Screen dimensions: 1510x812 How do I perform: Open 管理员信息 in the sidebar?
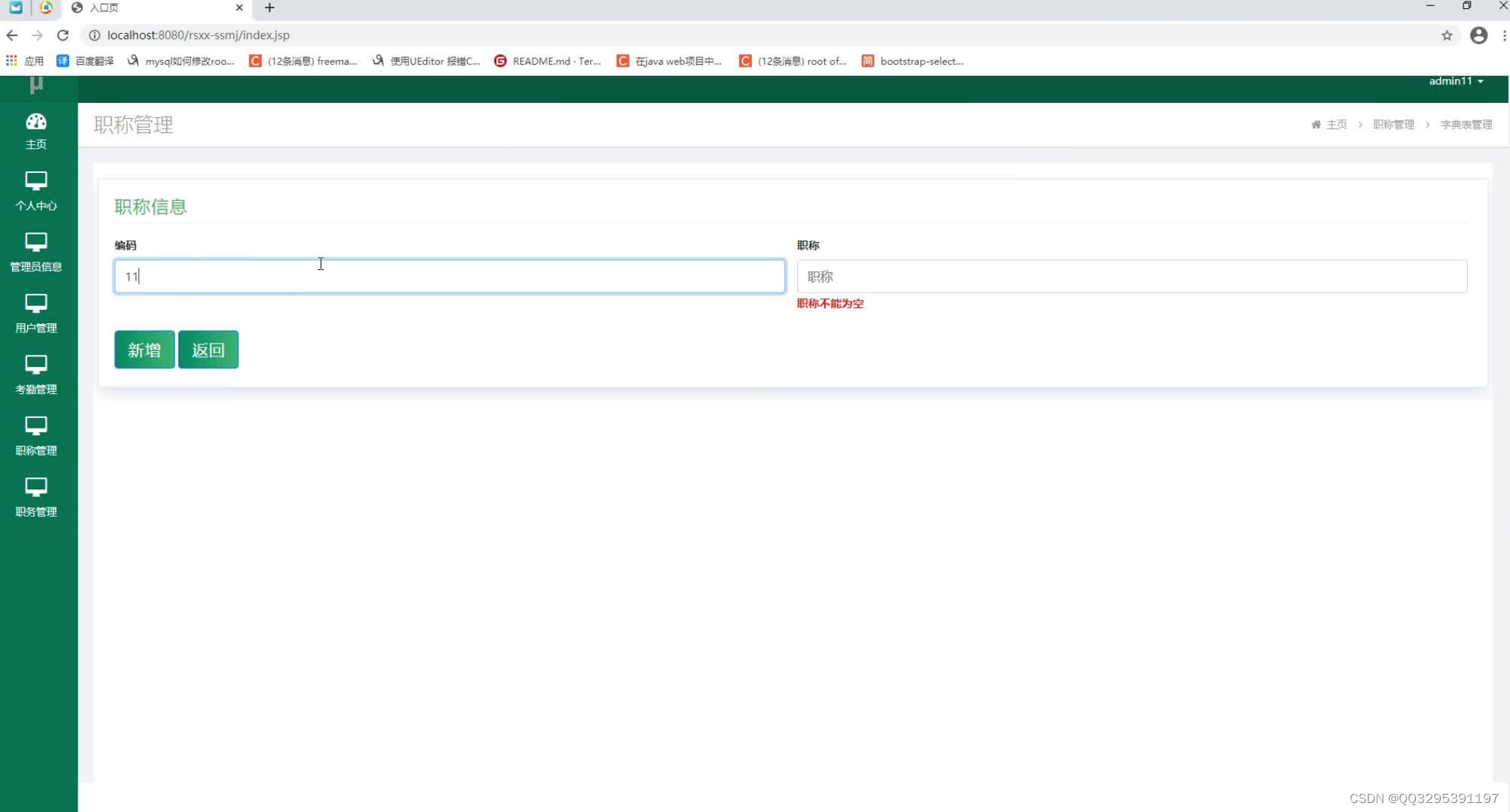36,252
